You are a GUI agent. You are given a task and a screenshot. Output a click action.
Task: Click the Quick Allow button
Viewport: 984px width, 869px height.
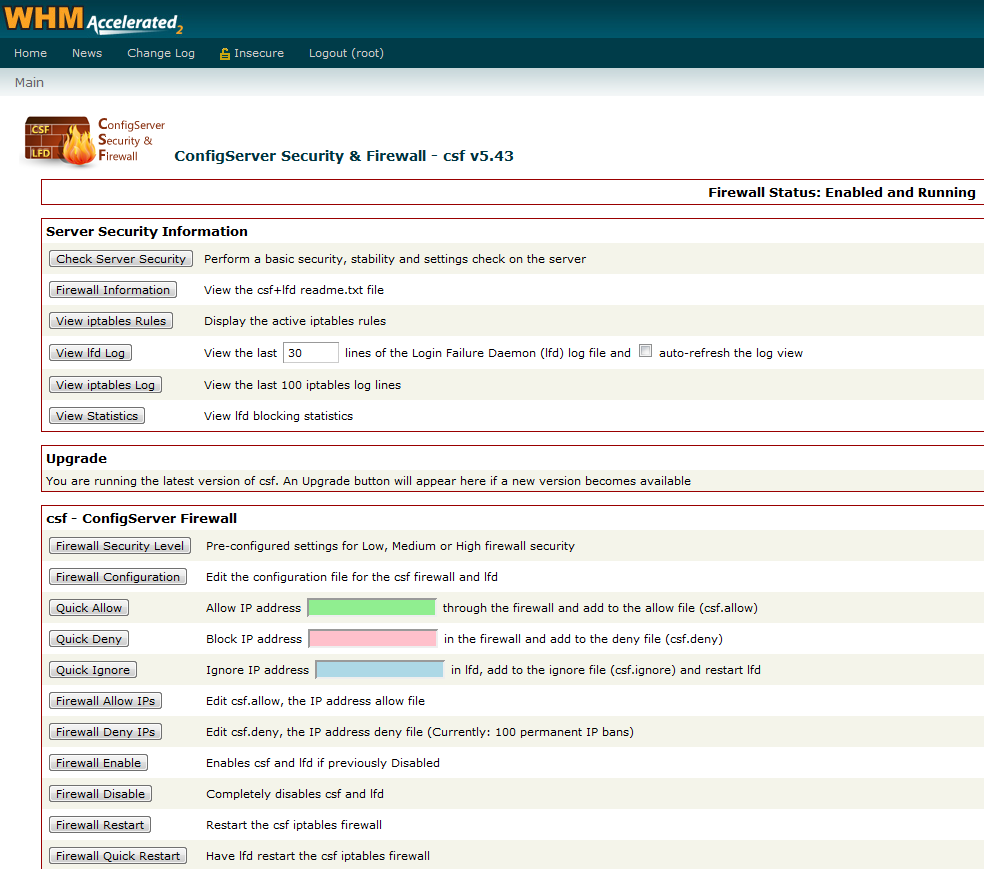click(x=89, y=608)
